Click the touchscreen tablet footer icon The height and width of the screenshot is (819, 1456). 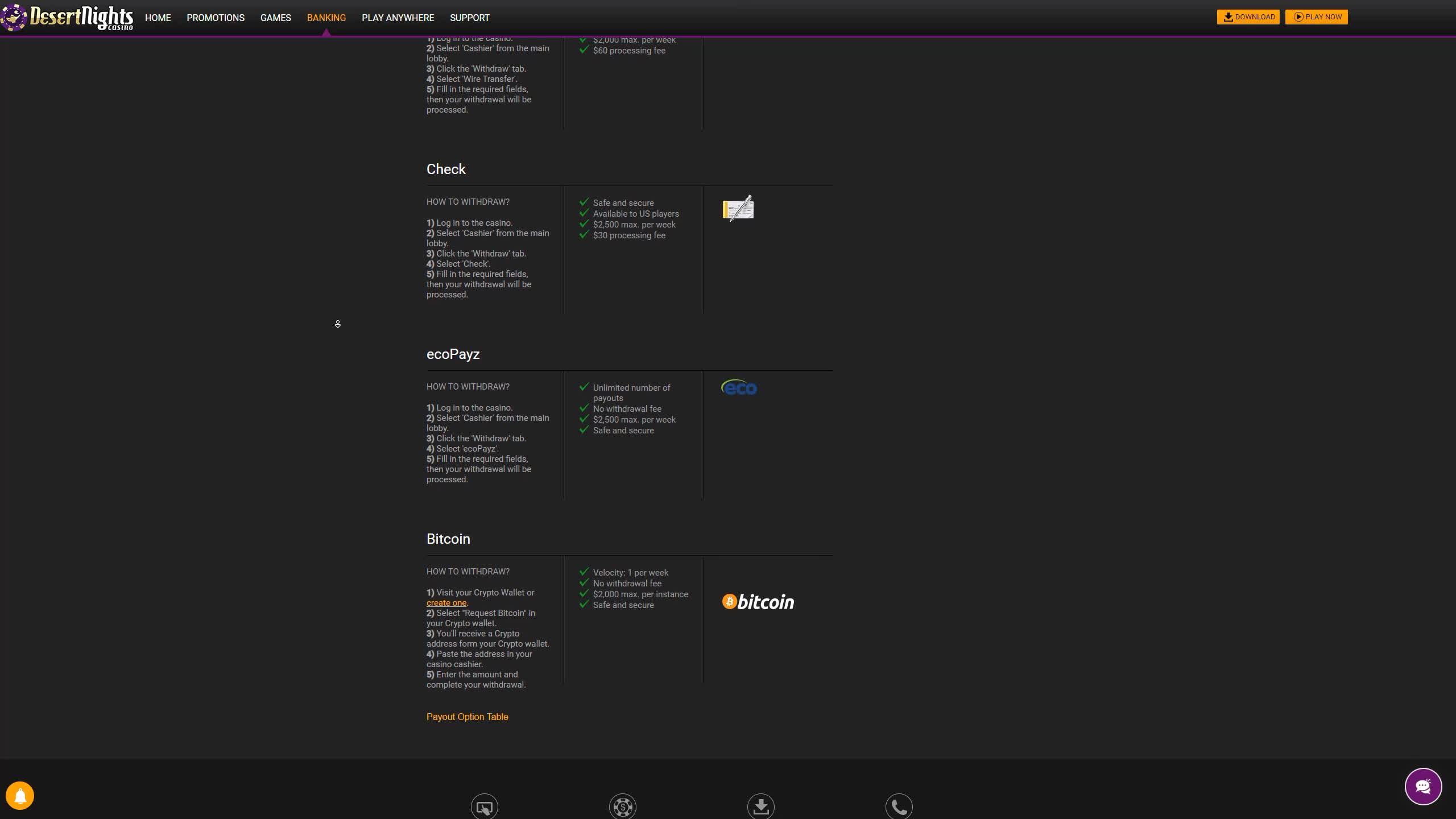pyautogui.click(x=484, y=806)
